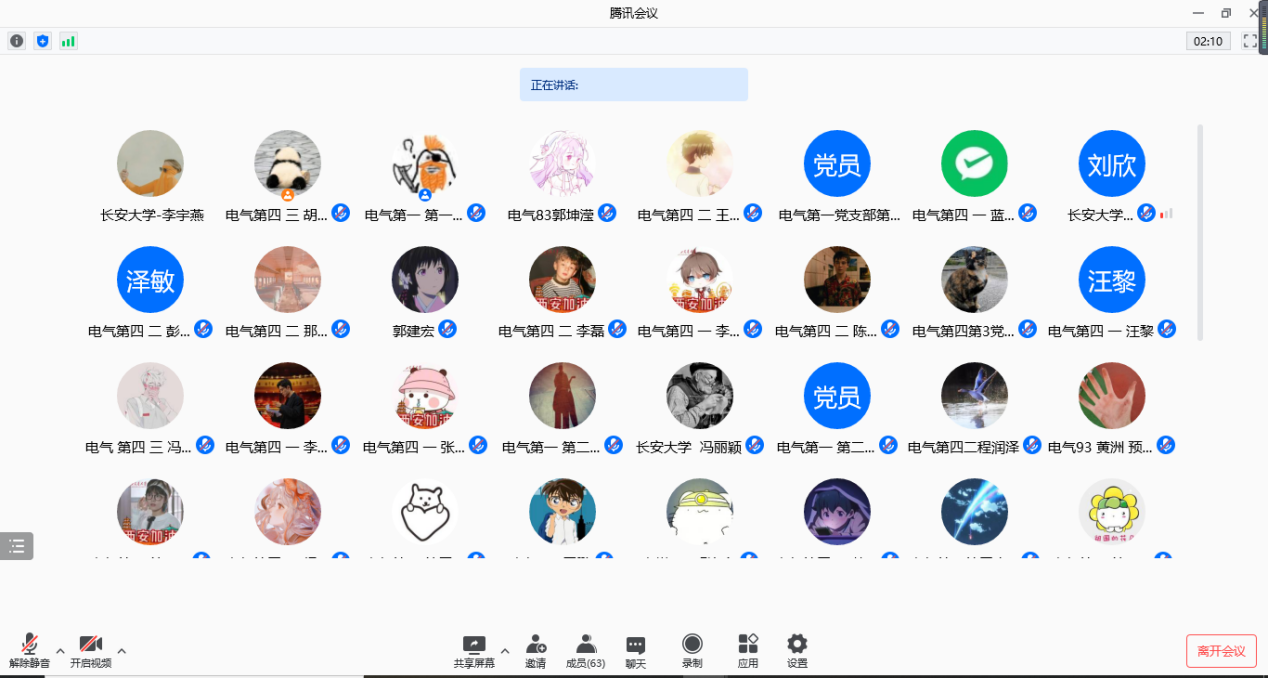1268x678 pixels.
Task: Expand audio options arrow beside 解除静音
Action: [x=60, y=651]
